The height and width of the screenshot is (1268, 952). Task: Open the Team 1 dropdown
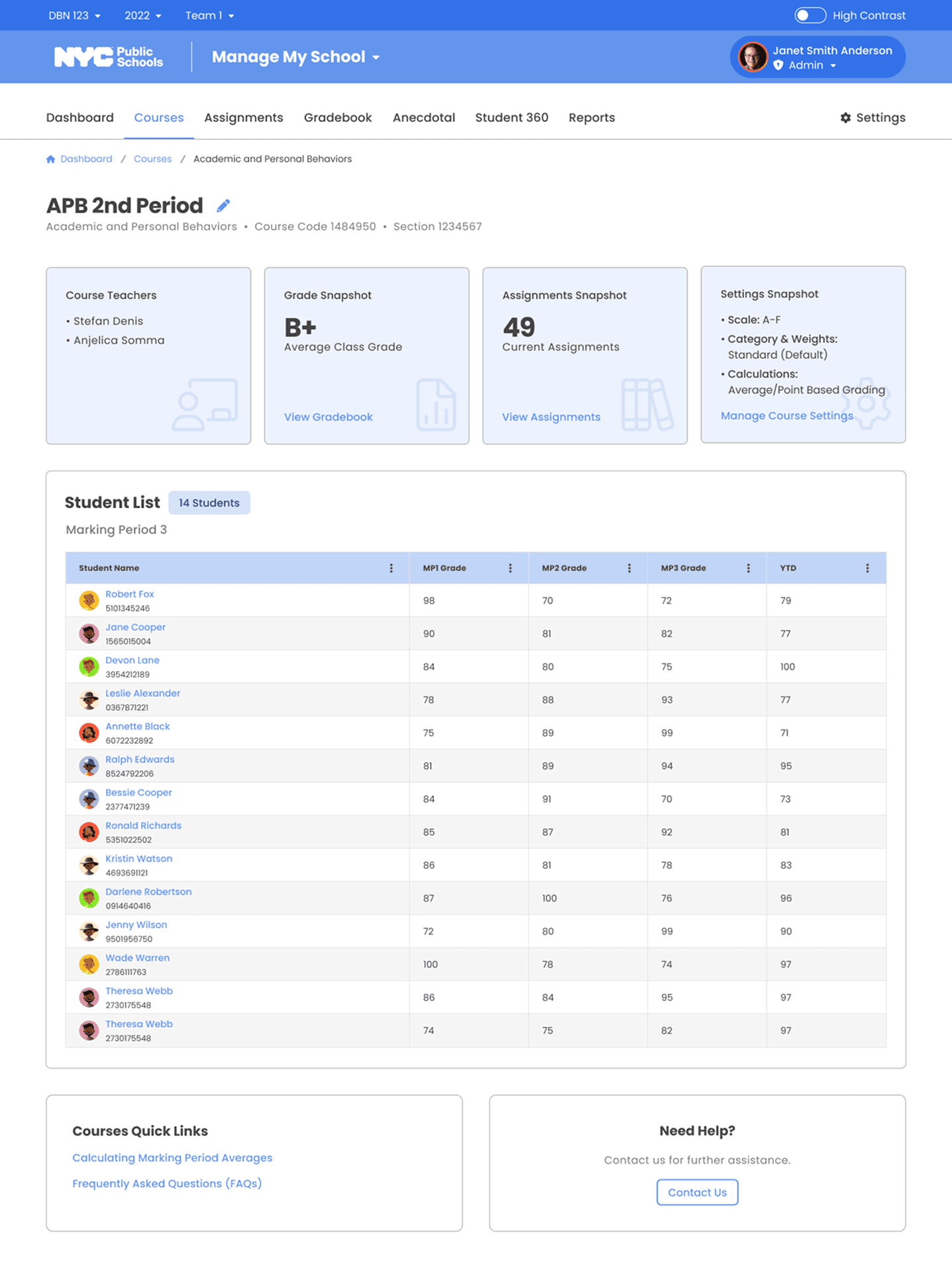tap(209, 15)
